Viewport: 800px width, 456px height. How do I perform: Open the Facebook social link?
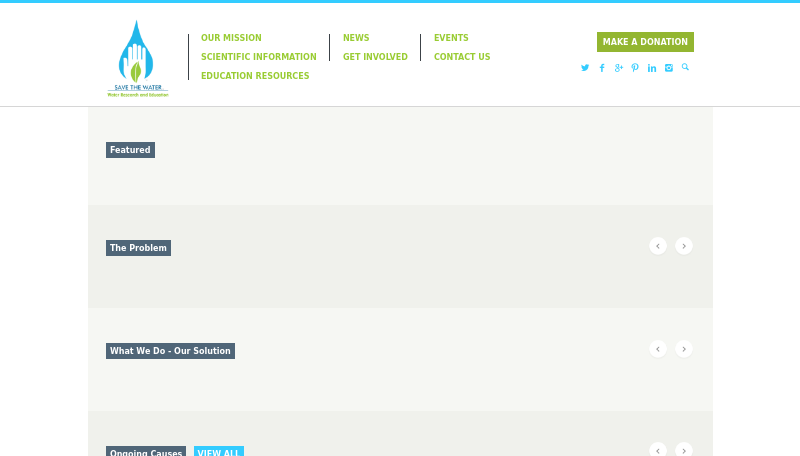(x=602, y=68)
